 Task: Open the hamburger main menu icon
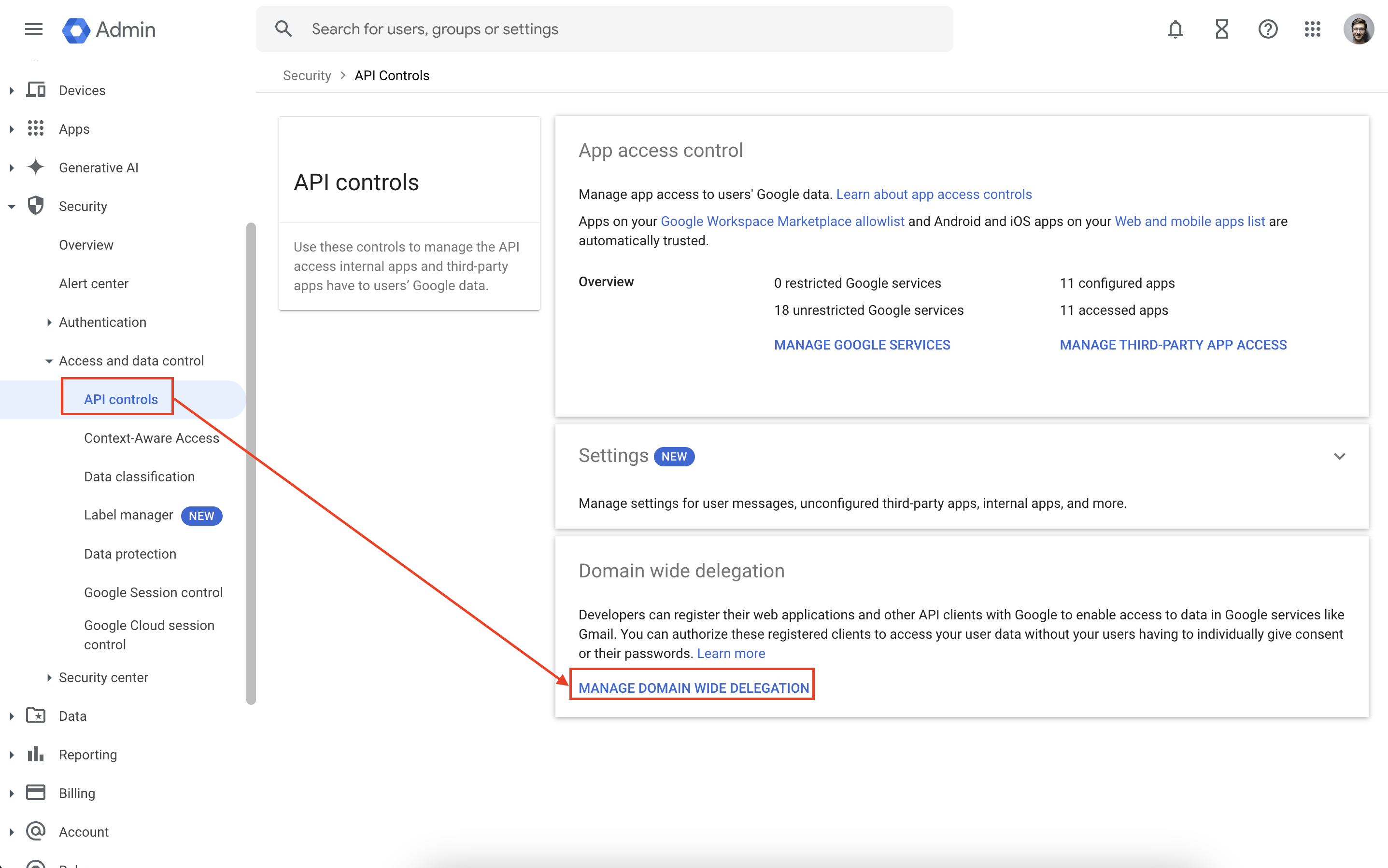(x=34, y=28)
